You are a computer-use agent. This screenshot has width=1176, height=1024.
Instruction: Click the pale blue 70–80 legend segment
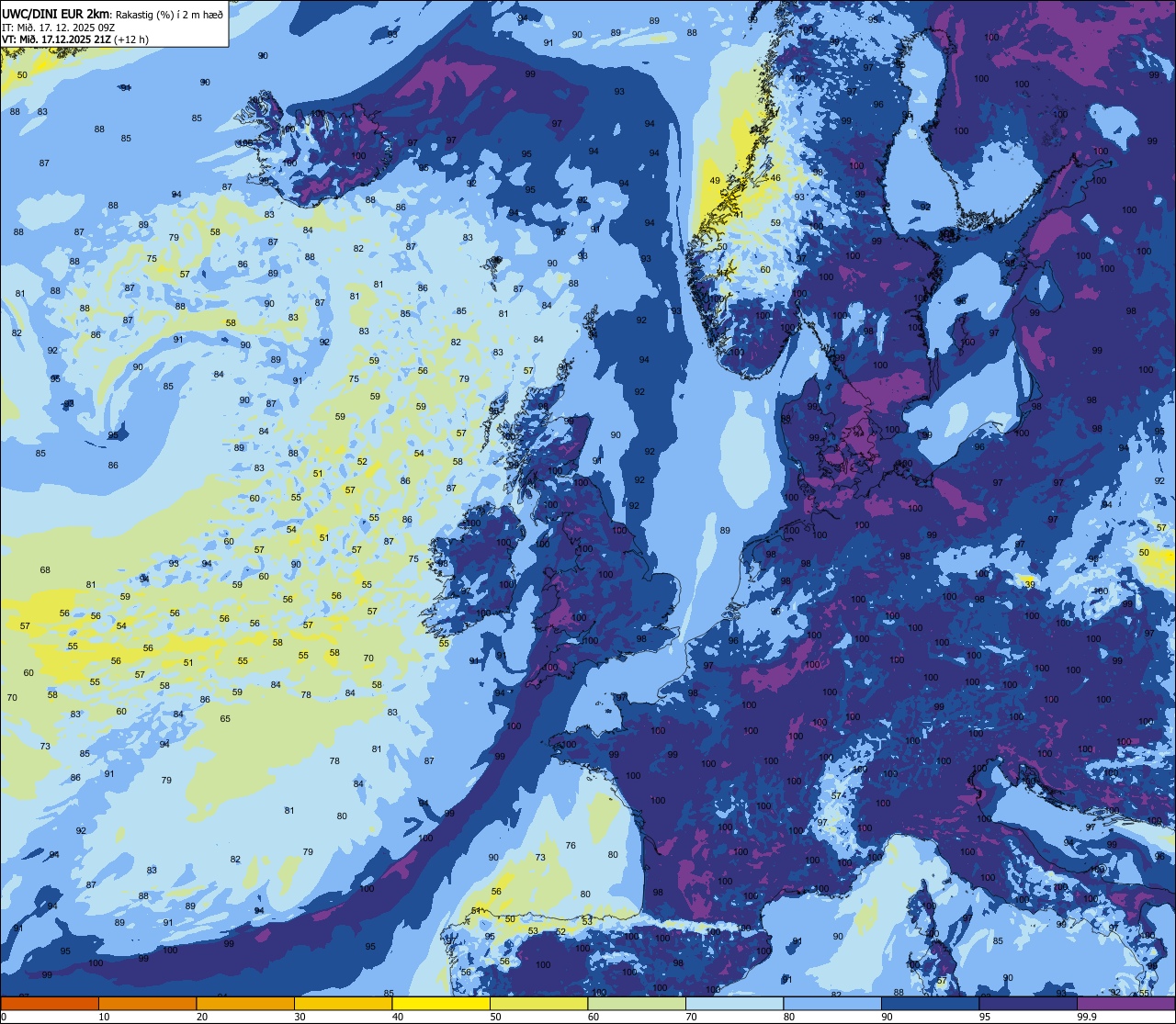pos(734,1003)
